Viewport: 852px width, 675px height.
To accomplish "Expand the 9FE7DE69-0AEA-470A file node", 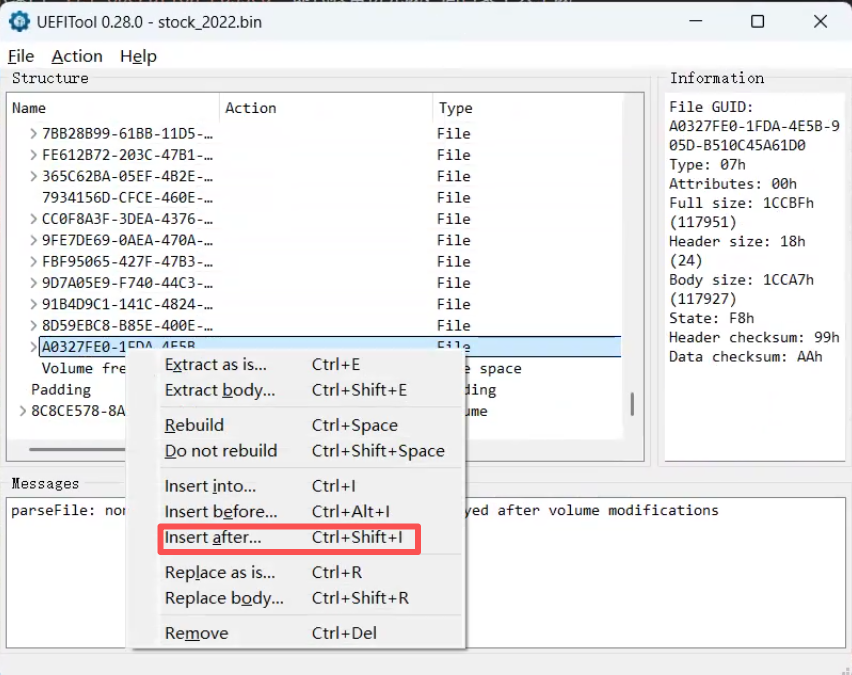I will pos(34,240).
